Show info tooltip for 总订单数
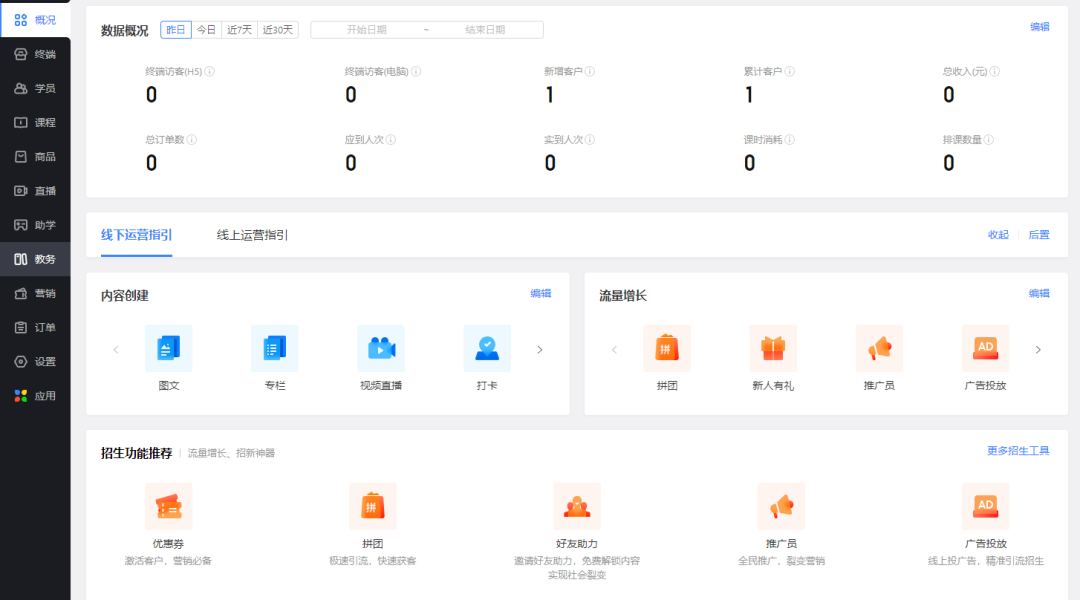The width and height of the screenshot is (1080, 600). 192,140
